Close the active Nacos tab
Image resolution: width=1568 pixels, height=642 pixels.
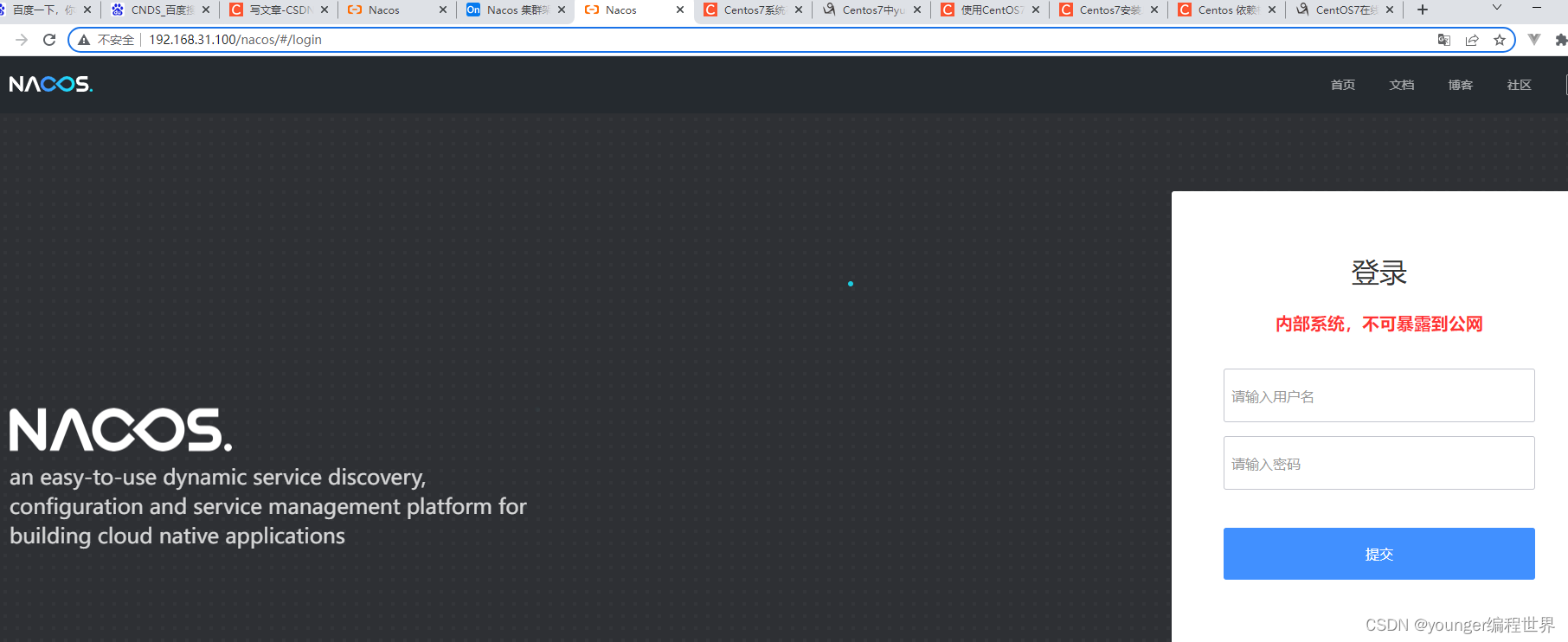(x=680, y=10)
